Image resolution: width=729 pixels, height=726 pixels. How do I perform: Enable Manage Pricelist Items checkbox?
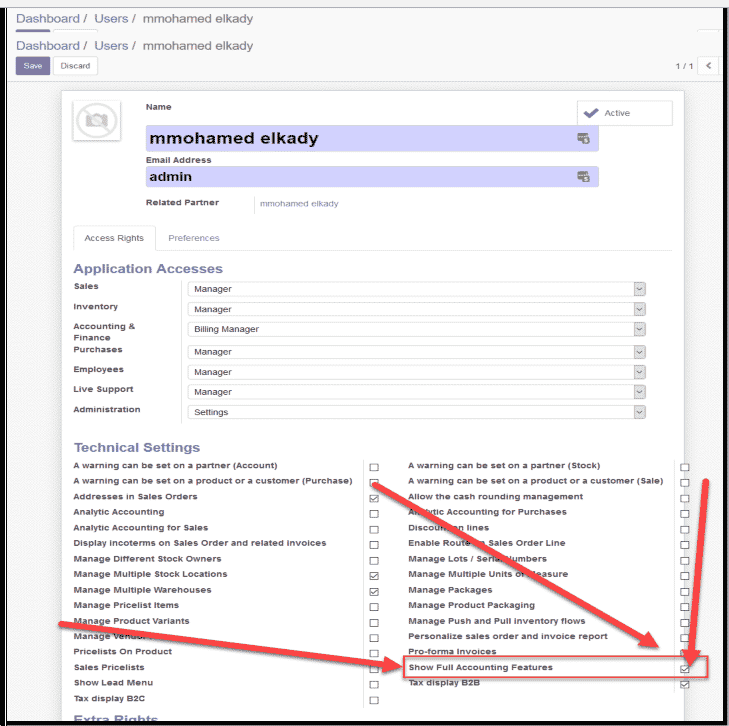click(x=374, y=607)
